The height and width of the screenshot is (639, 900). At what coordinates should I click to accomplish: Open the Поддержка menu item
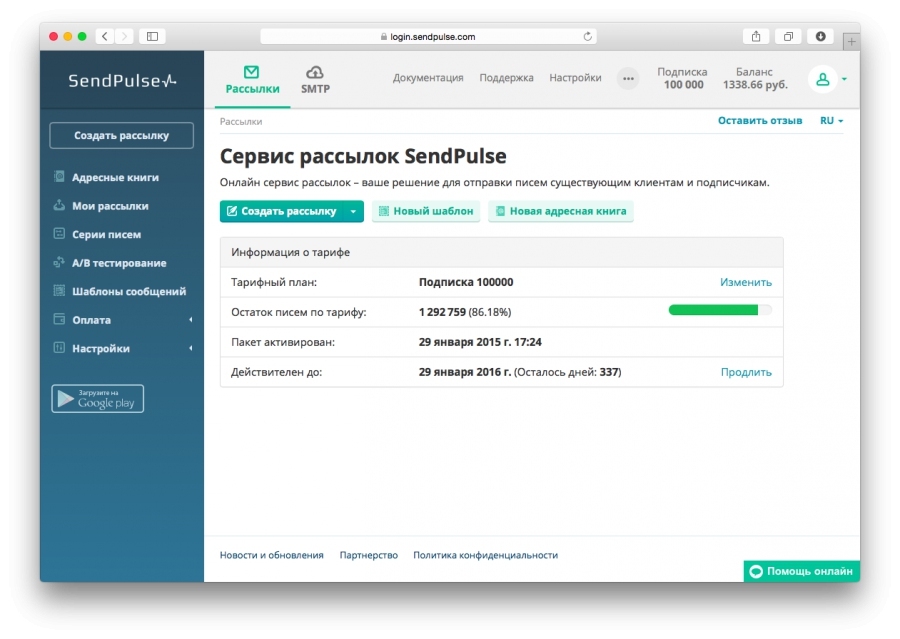coord(506,78)
